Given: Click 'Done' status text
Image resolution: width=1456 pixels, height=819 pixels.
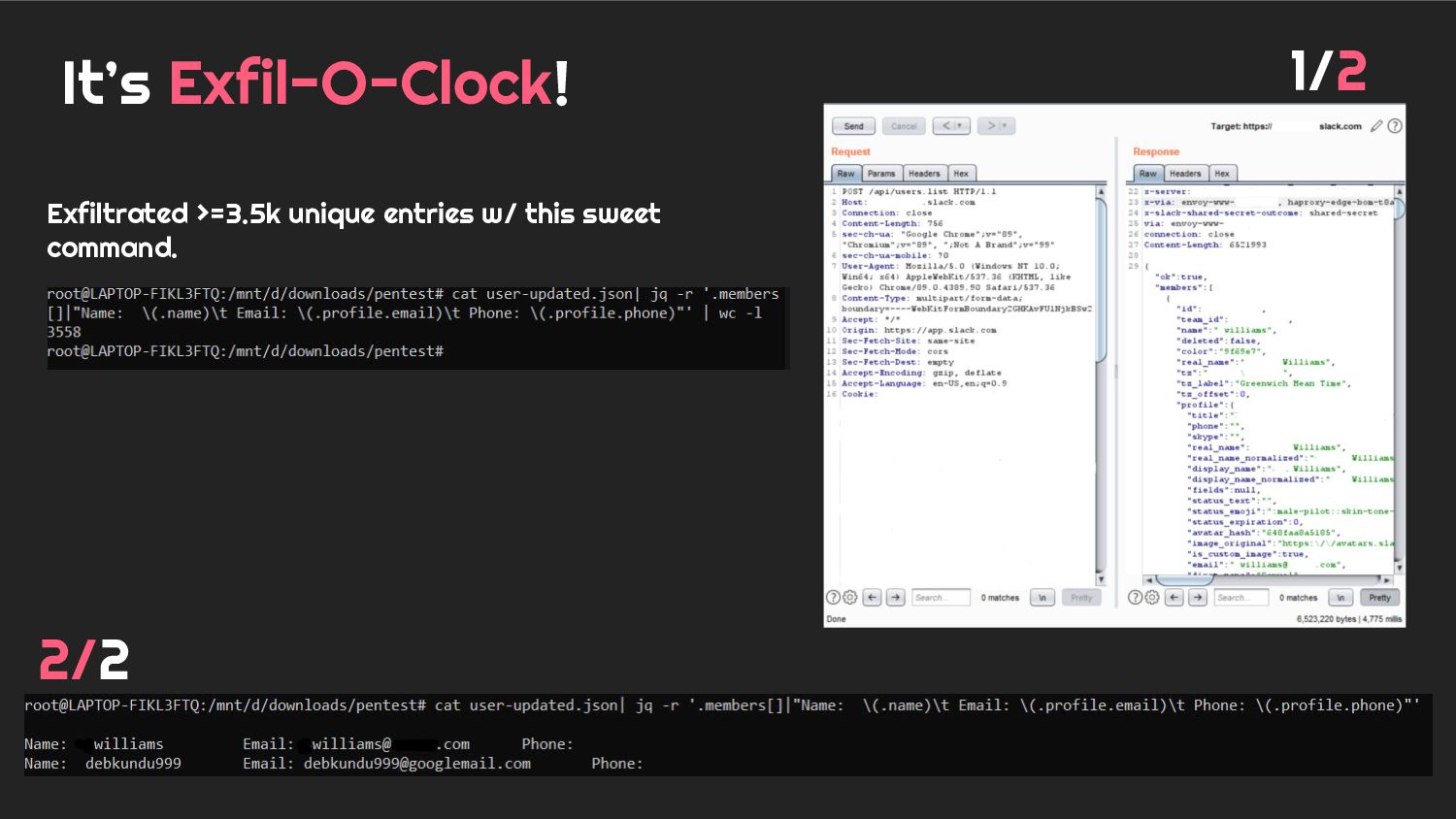Looking at the screenshot, I should (836, 619).
